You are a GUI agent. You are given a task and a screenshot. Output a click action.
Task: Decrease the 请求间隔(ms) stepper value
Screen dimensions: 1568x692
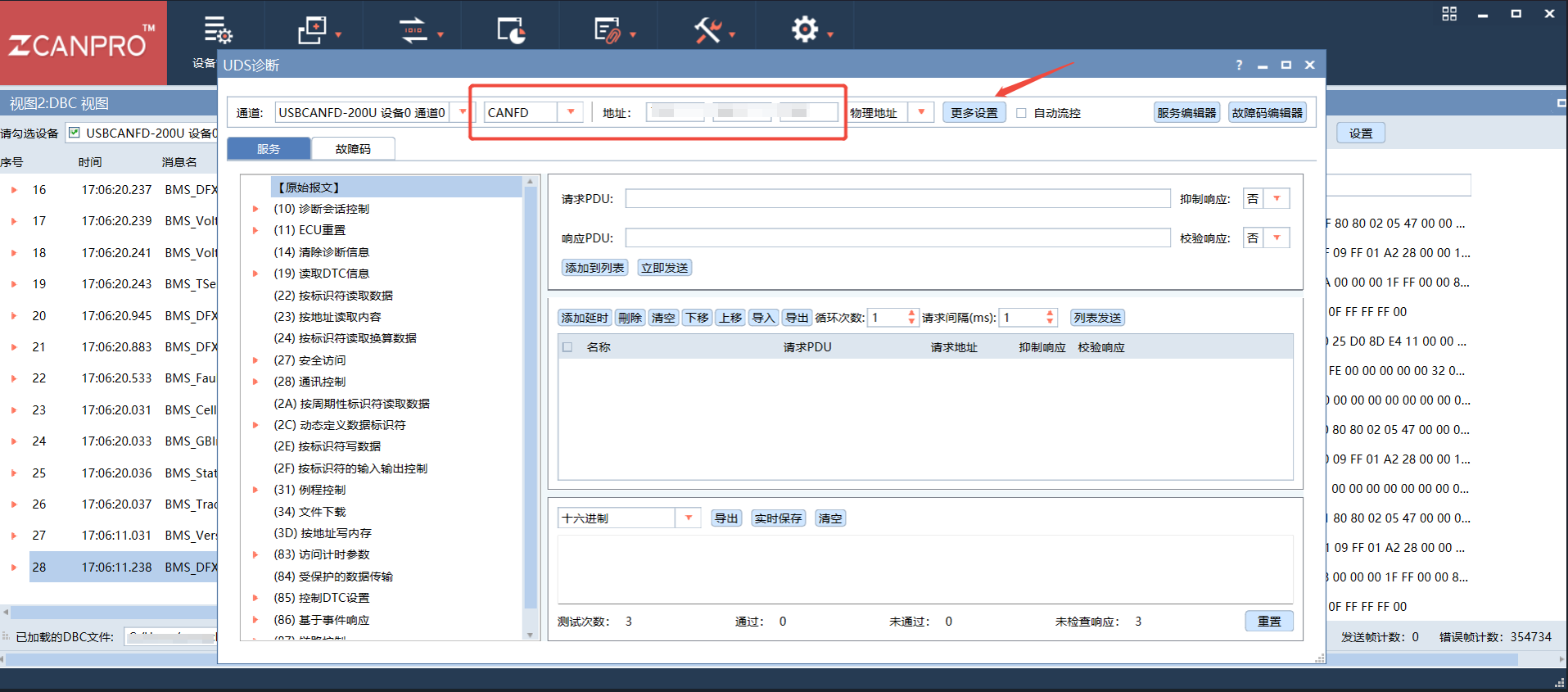click(1050, 322)
